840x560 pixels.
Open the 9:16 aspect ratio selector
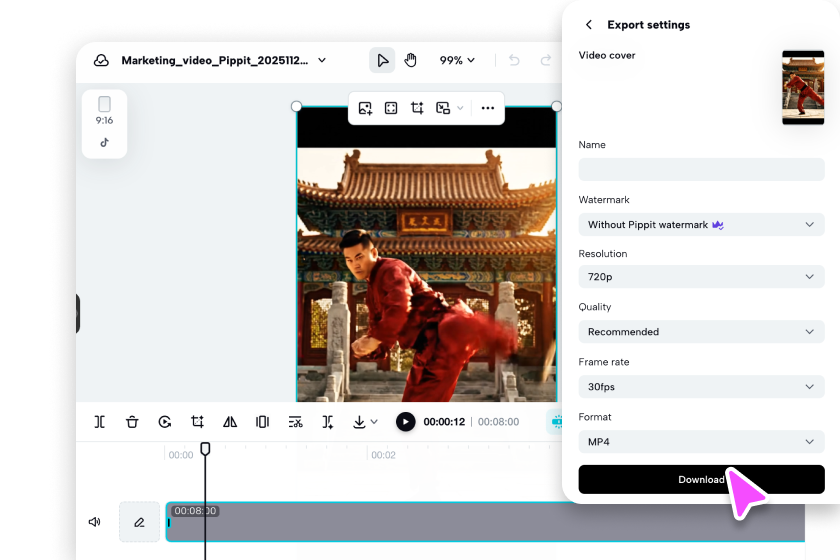pos(104,111)
